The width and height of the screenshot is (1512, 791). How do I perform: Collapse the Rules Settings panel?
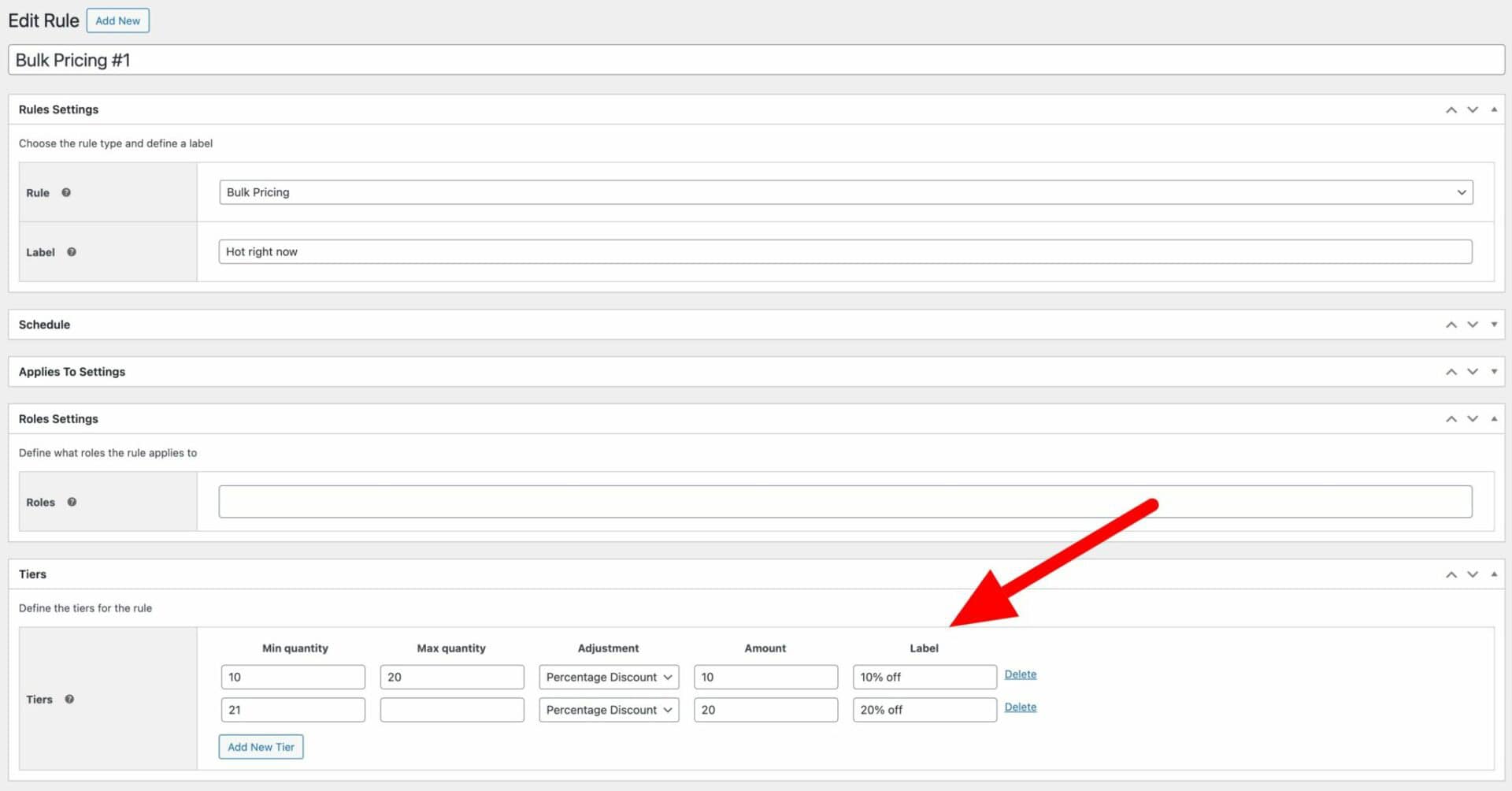pos(1493,110)
